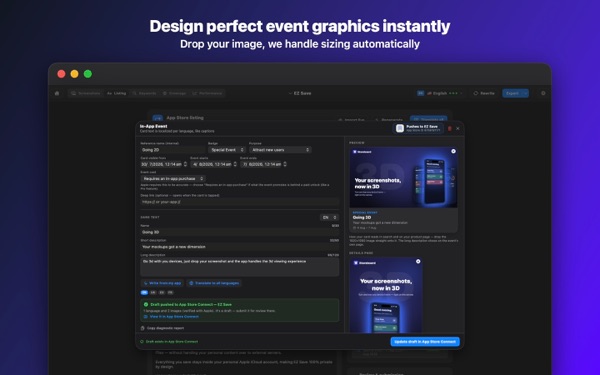Edit the Long description text area
The width and height of the screenshot is (600, 375).
pos(240,267)
